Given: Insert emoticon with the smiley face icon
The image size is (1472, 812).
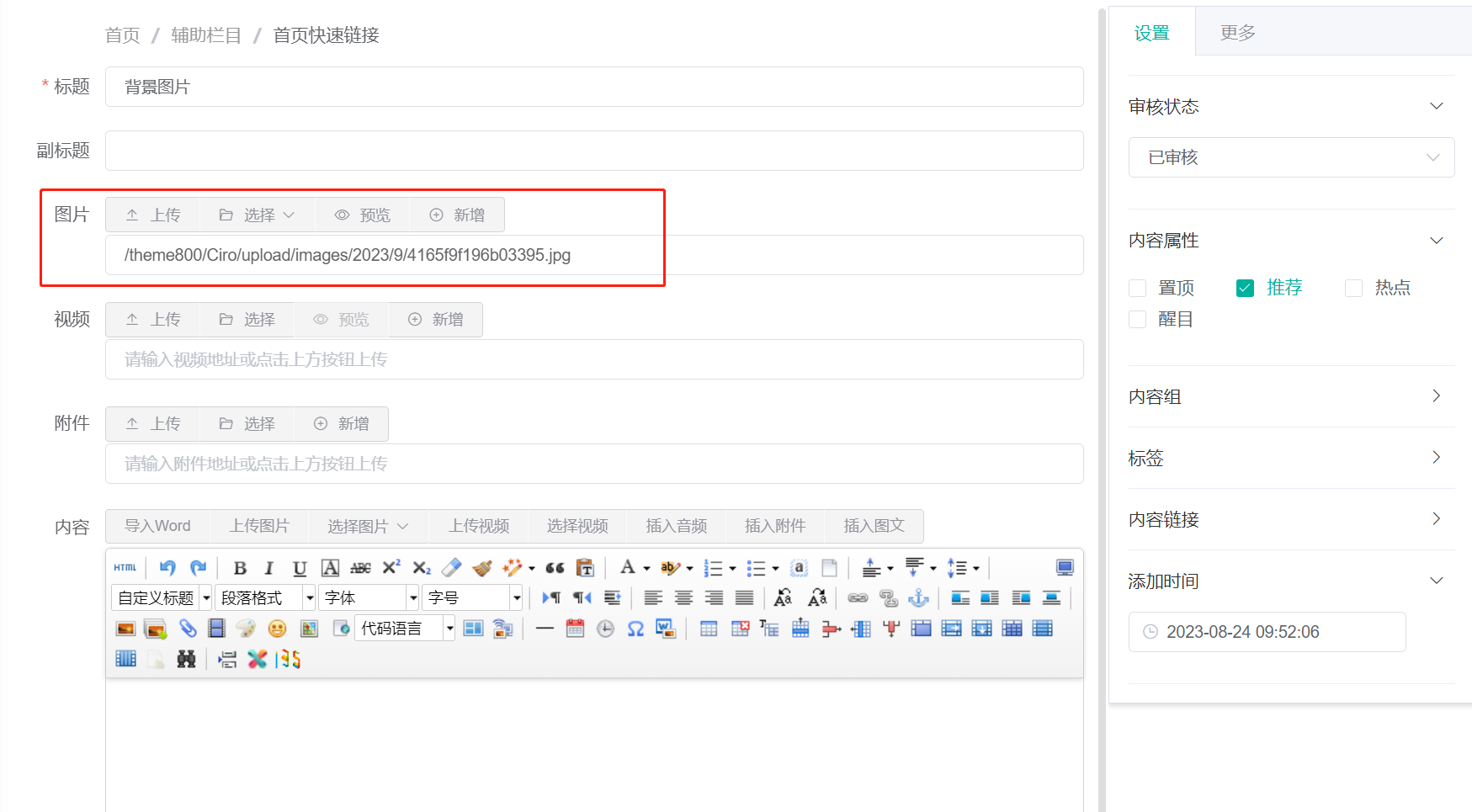Looking at the screenshot, I should click(277, 629).
